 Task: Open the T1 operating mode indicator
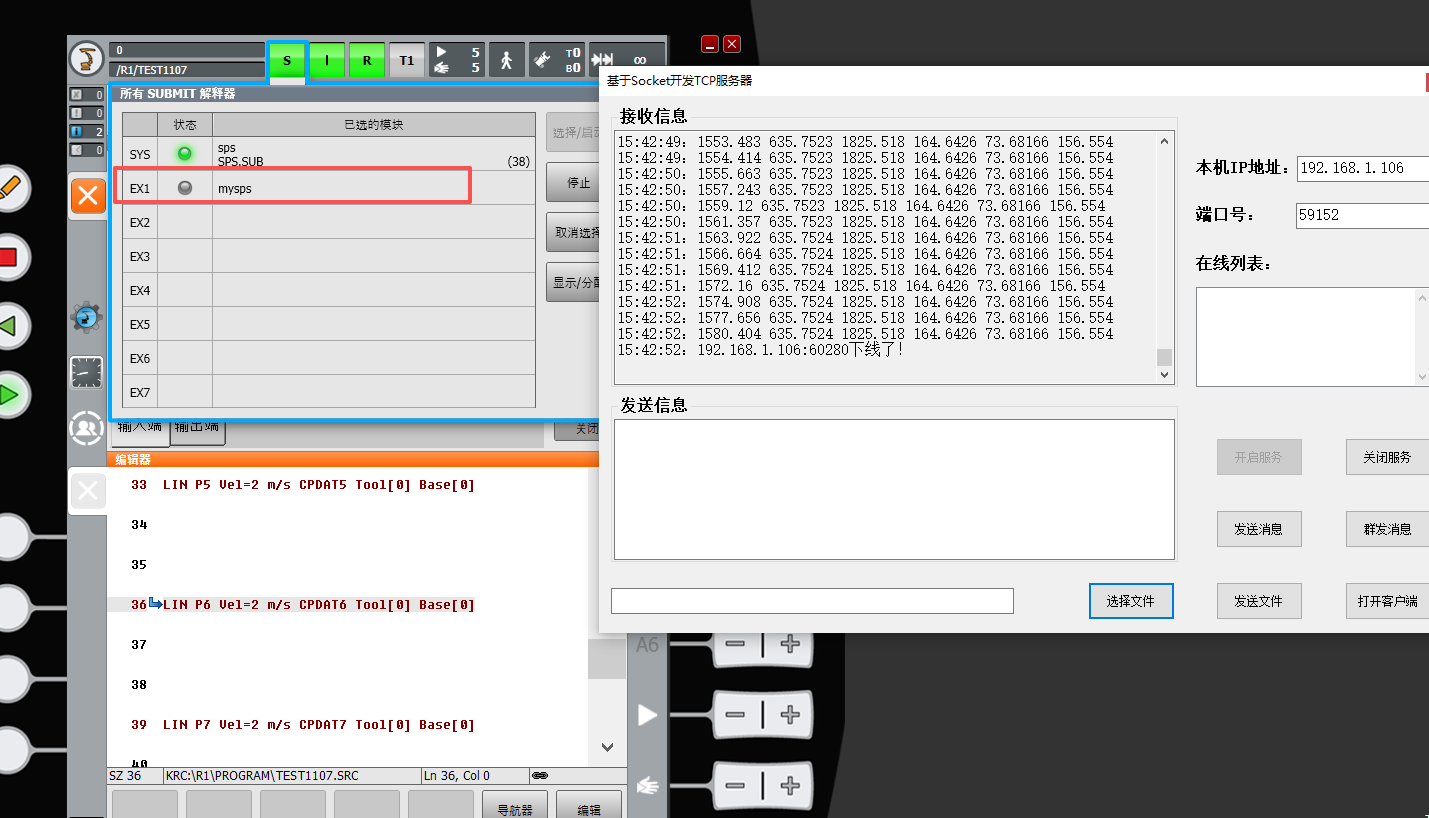[407, 61]
